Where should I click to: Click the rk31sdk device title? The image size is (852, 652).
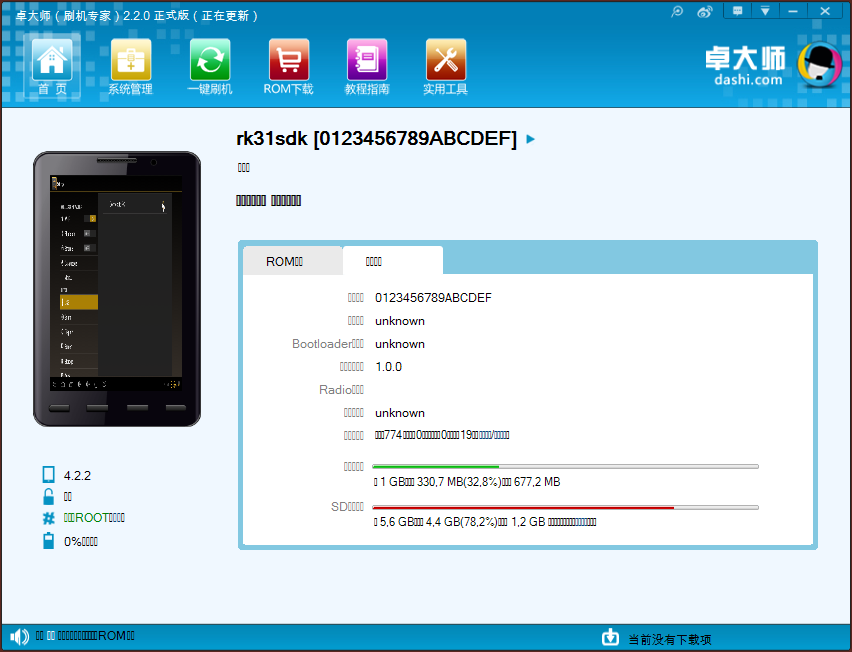coord(376,139)
